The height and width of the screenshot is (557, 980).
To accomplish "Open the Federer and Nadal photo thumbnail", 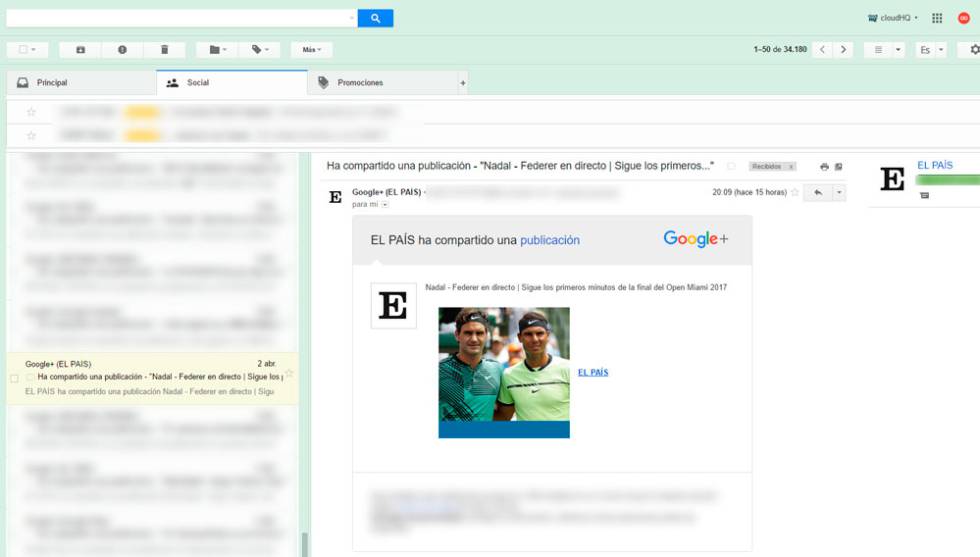I will [x=504, y=372].
